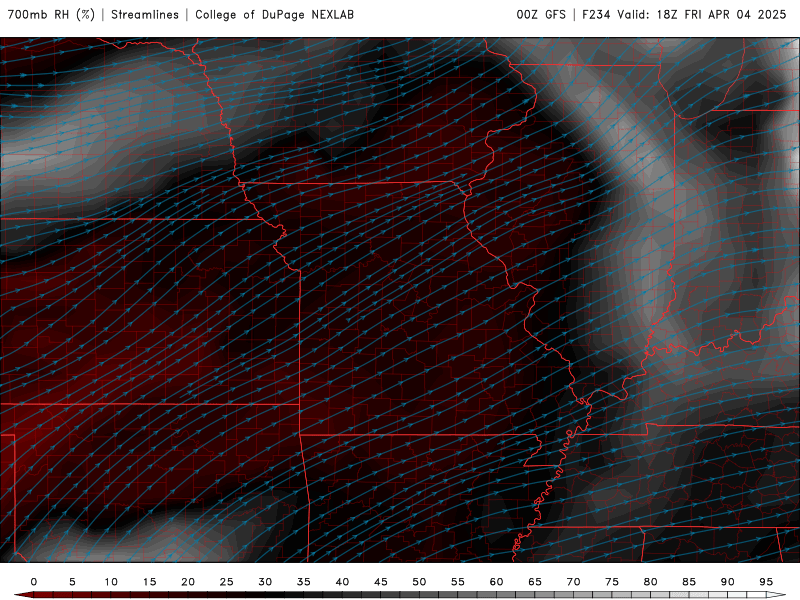Click the "Valid: 18Z FRI APR 04 2025" text

coord(702,14)
